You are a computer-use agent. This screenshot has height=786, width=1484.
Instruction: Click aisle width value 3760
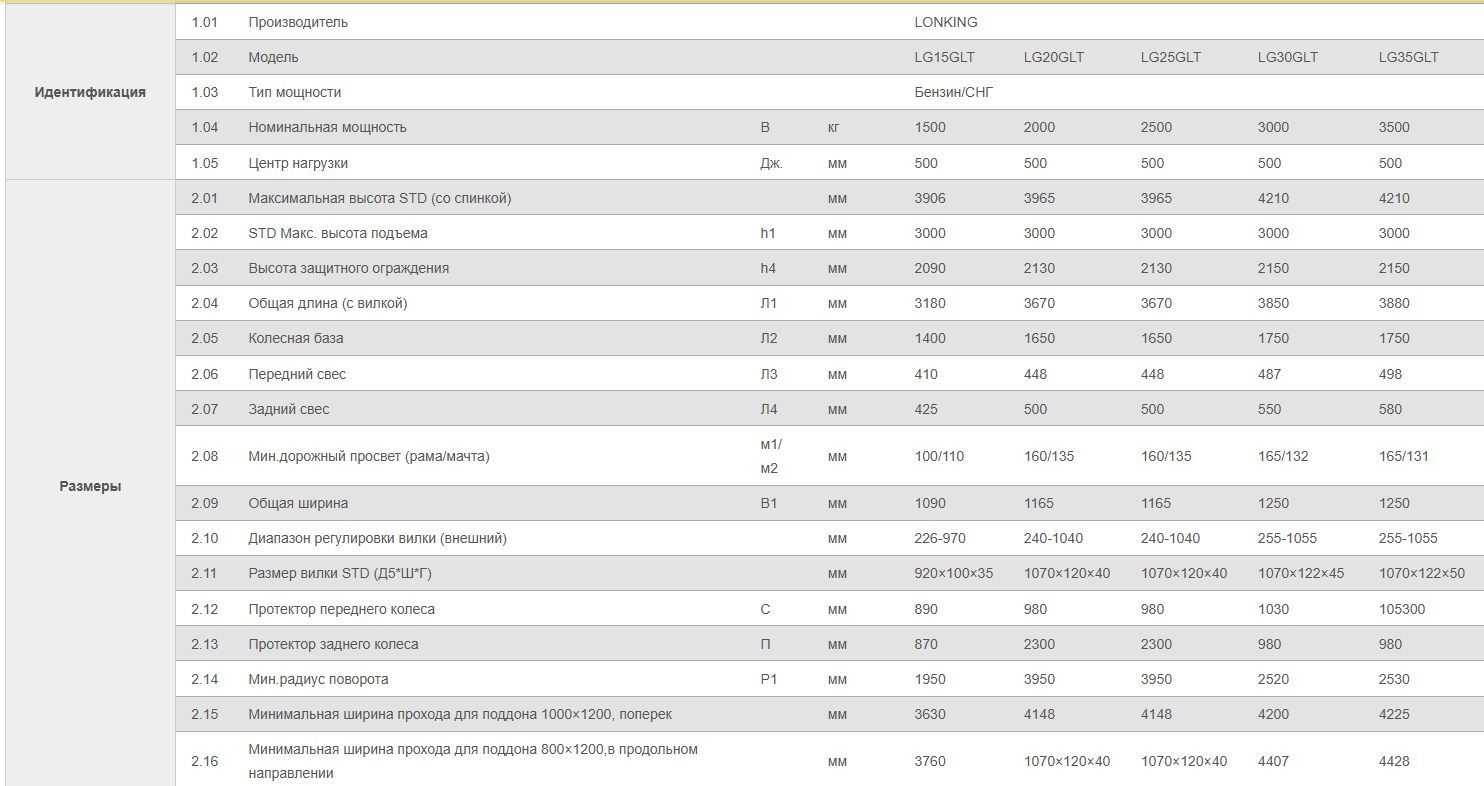(930, 761)
